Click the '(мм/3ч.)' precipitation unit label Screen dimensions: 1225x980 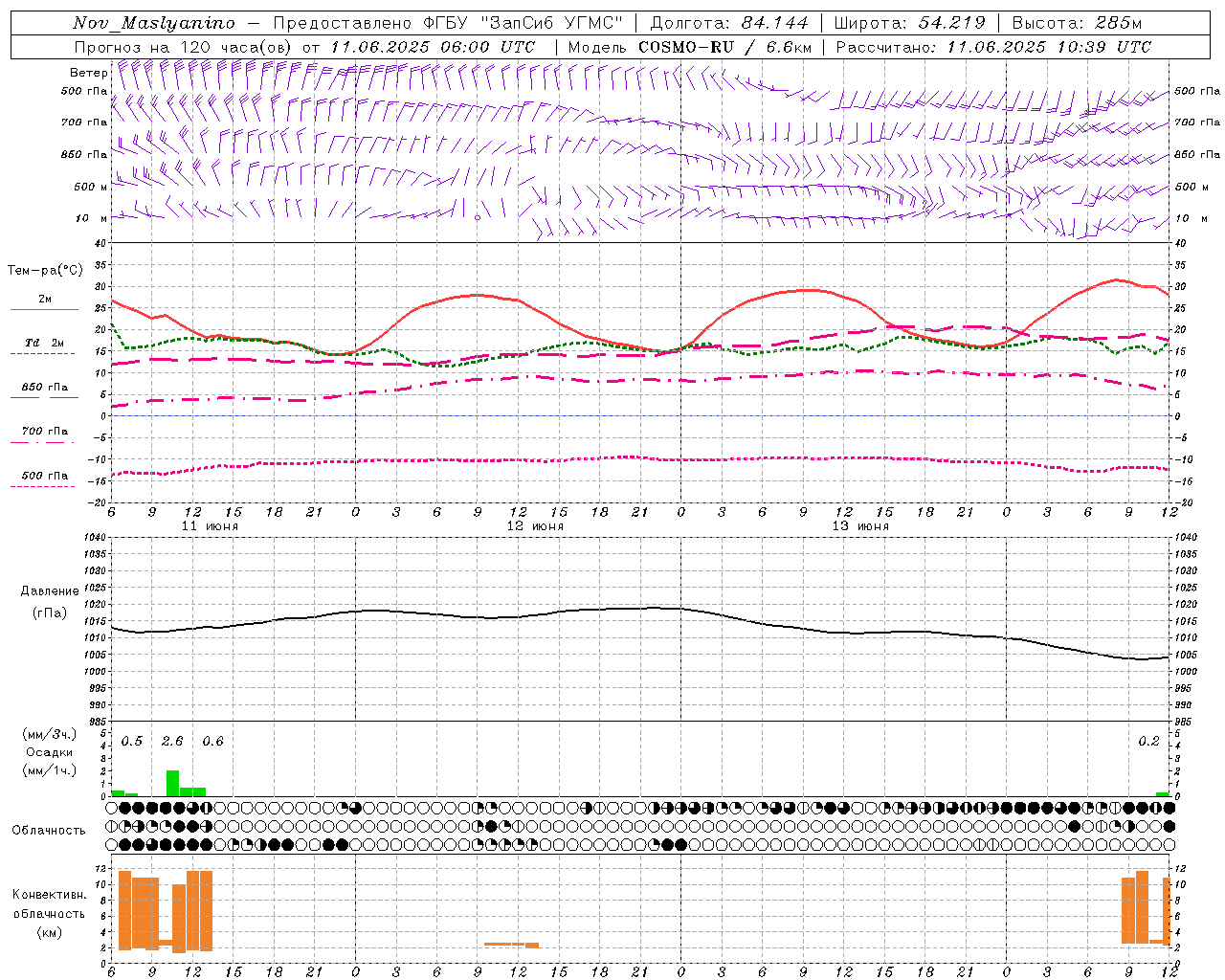pyautogui.click(x=48, y=735)
